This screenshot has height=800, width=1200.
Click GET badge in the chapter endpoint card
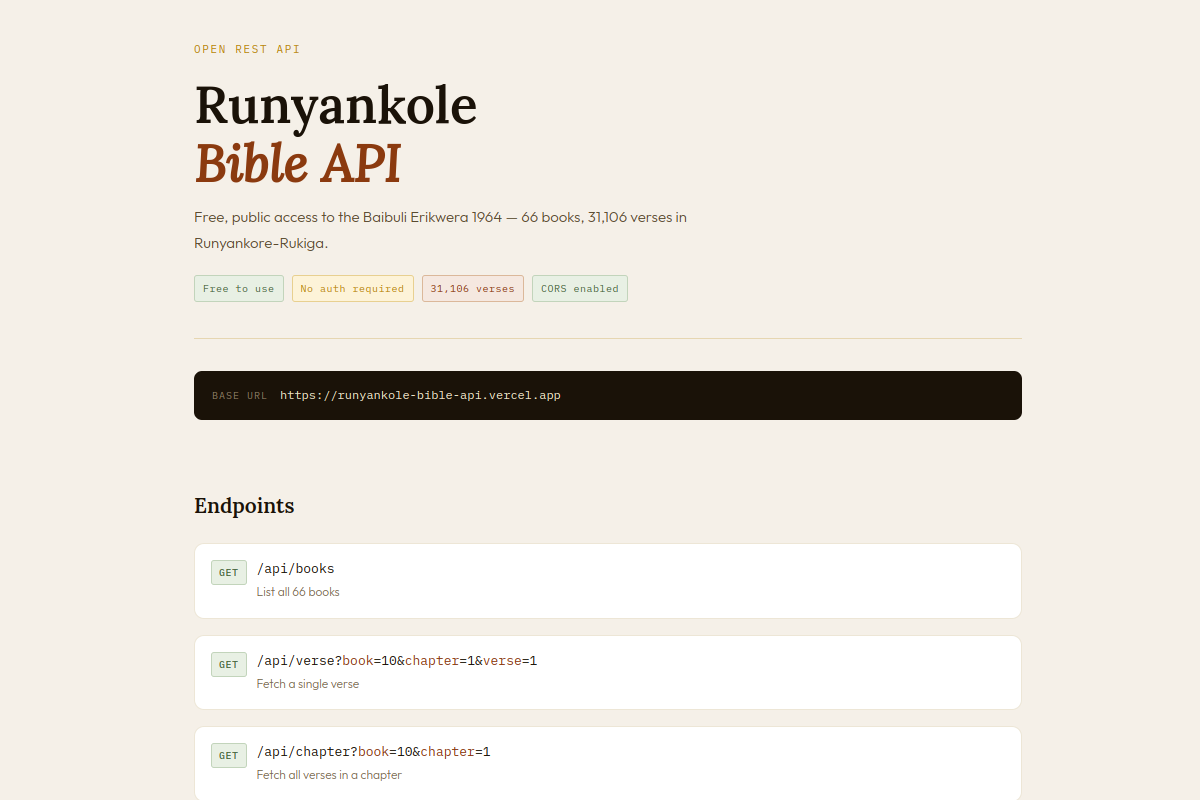229,755
